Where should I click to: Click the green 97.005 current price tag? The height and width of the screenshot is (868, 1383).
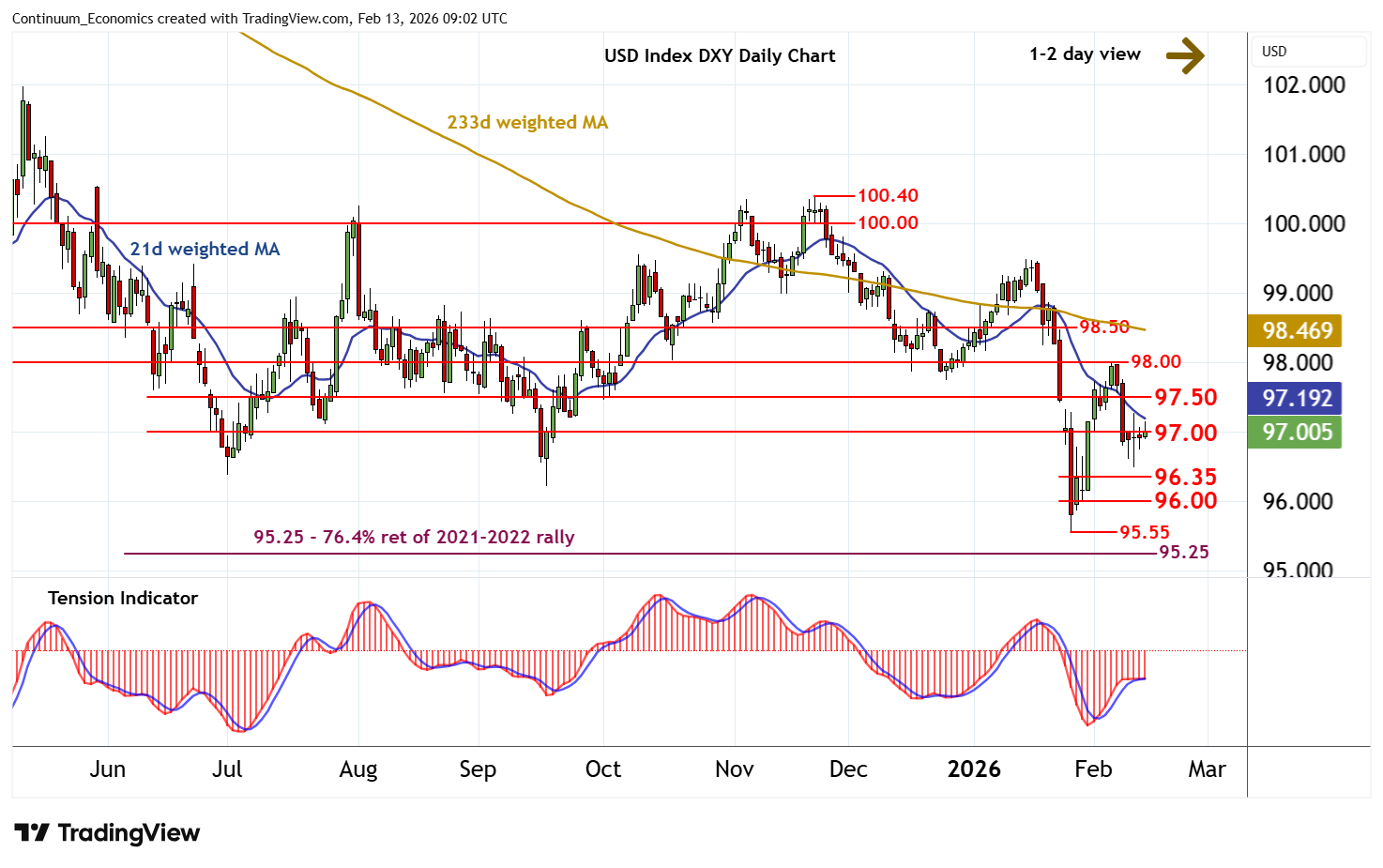pos(1297,432)
